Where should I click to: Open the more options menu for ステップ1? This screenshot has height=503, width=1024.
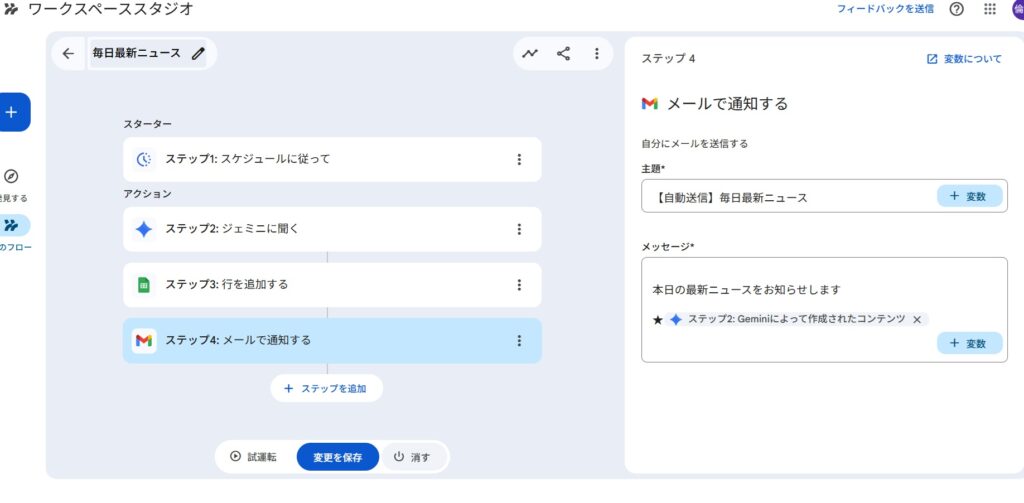[x=518, y=159]
